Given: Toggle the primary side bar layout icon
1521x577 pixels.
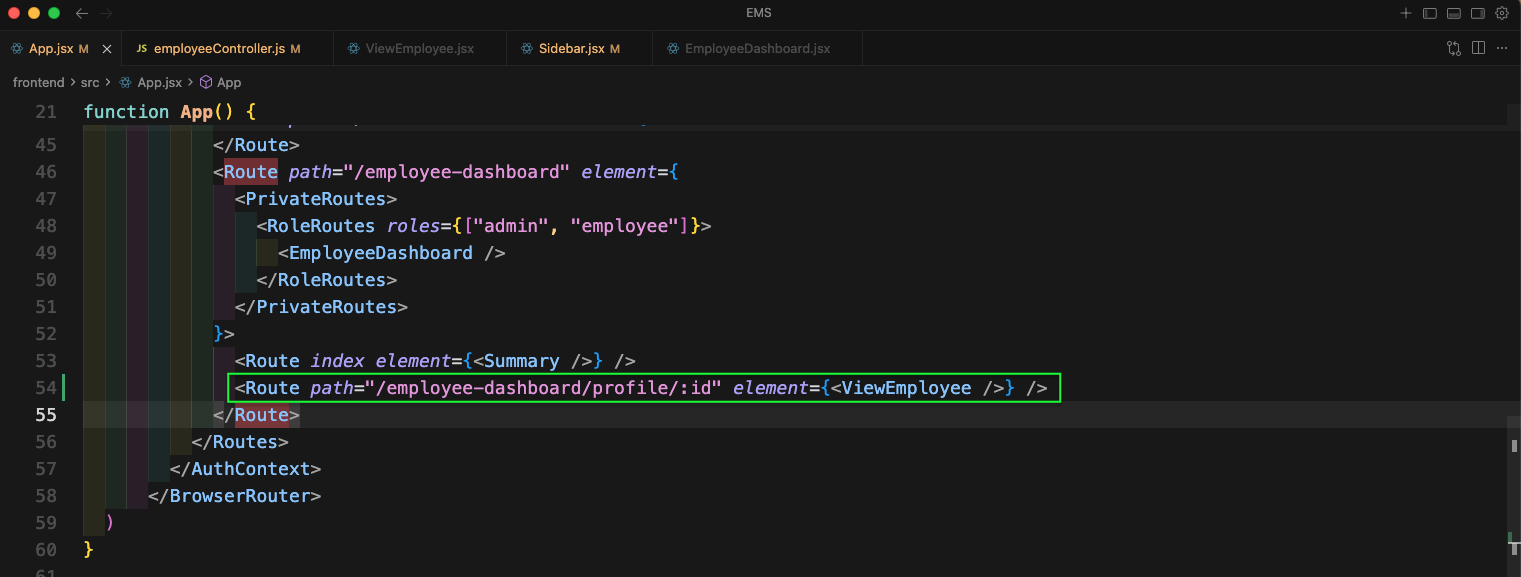Looking at the screenshot, I should 1430,14.
